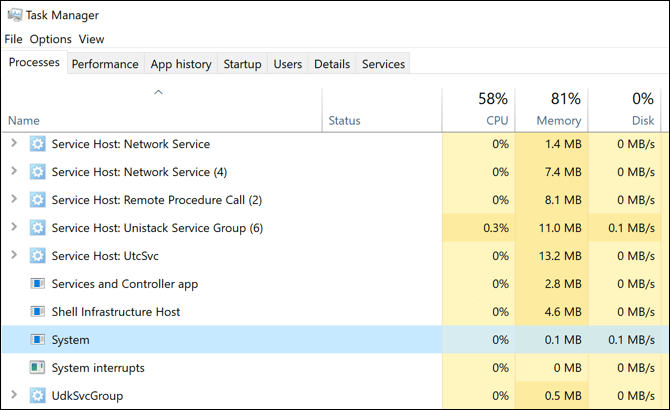Screen dimensions: 670x410
Task: Click the Unistack Service Group gear icon
Action: tap(38, 228)
